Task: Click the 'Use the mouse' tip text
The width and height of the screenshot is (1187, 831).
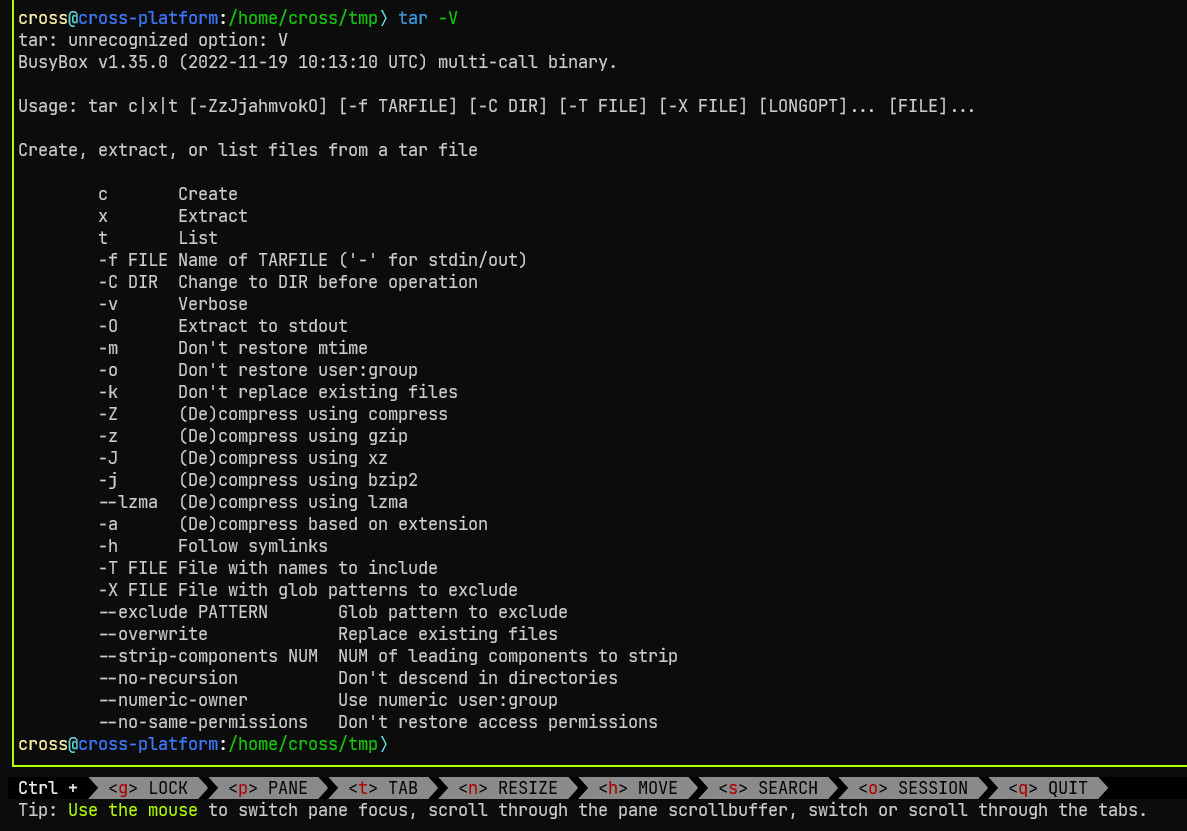Action: pos(132,810)
